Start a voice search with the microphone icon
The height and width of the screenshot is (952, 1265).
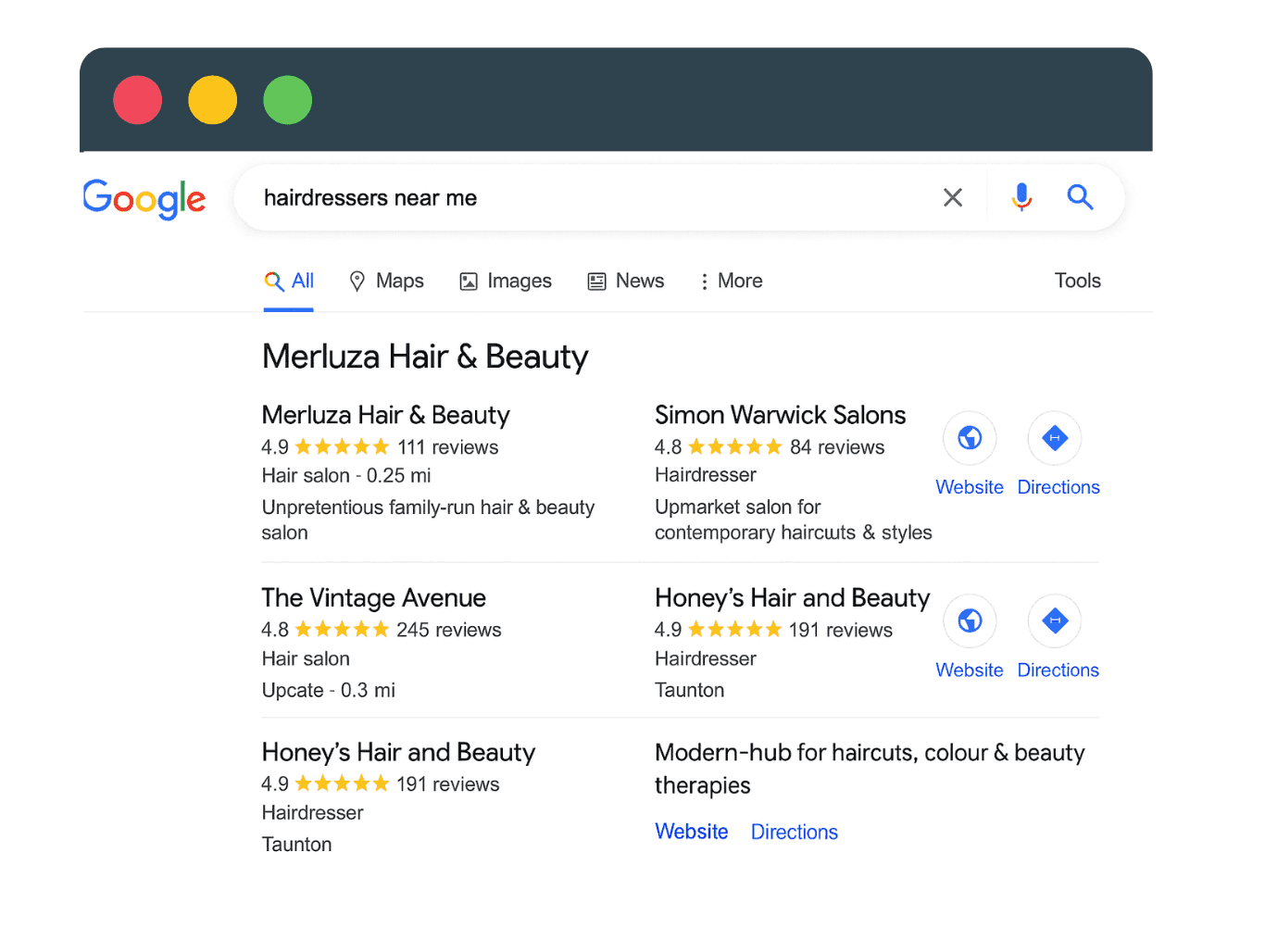pos(1021,197)
